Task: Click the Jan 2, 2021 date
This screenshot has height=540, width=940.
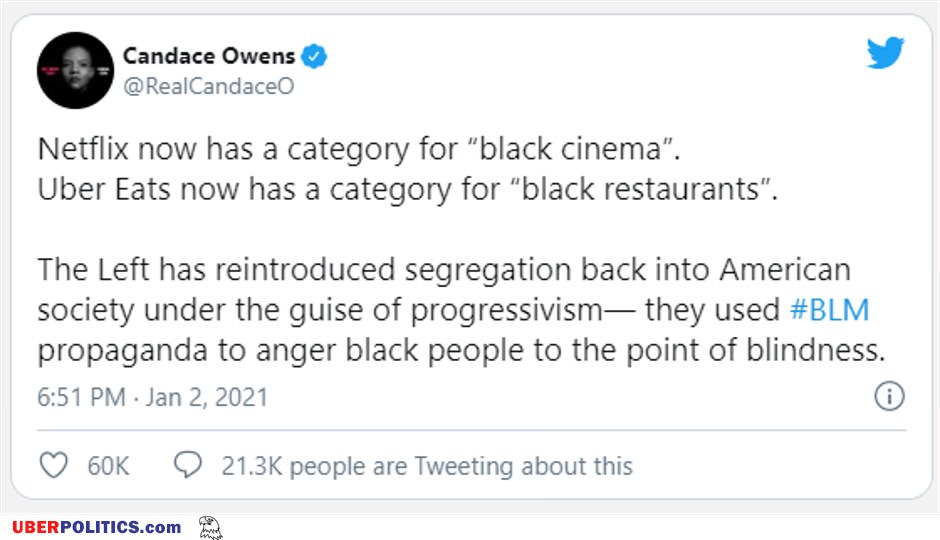Action: pyautogui.click(x=207, y=397)
